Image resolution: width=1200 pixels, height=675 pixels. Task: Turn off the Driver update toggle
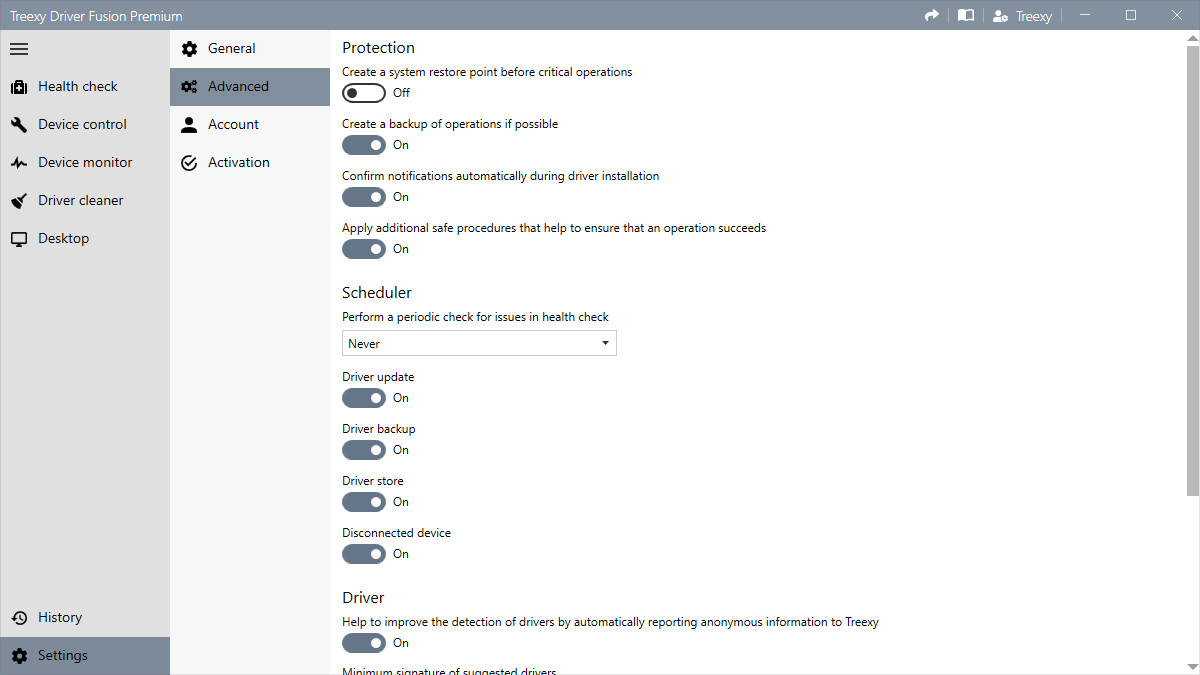tap(363, 398)
